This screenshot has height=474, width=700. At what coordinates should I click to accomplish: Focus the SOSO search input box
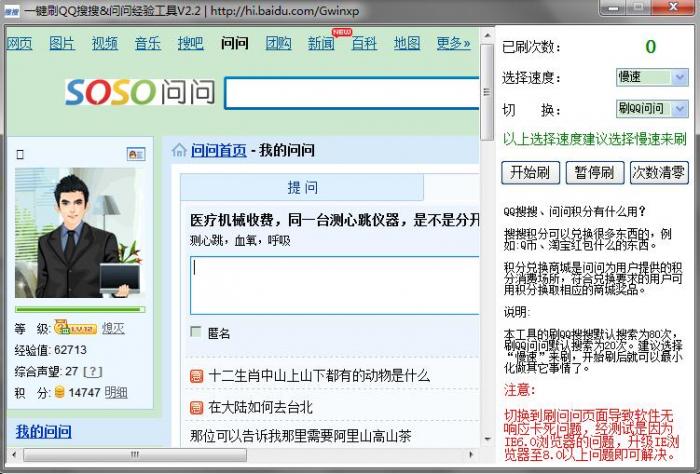coord(352,93)
